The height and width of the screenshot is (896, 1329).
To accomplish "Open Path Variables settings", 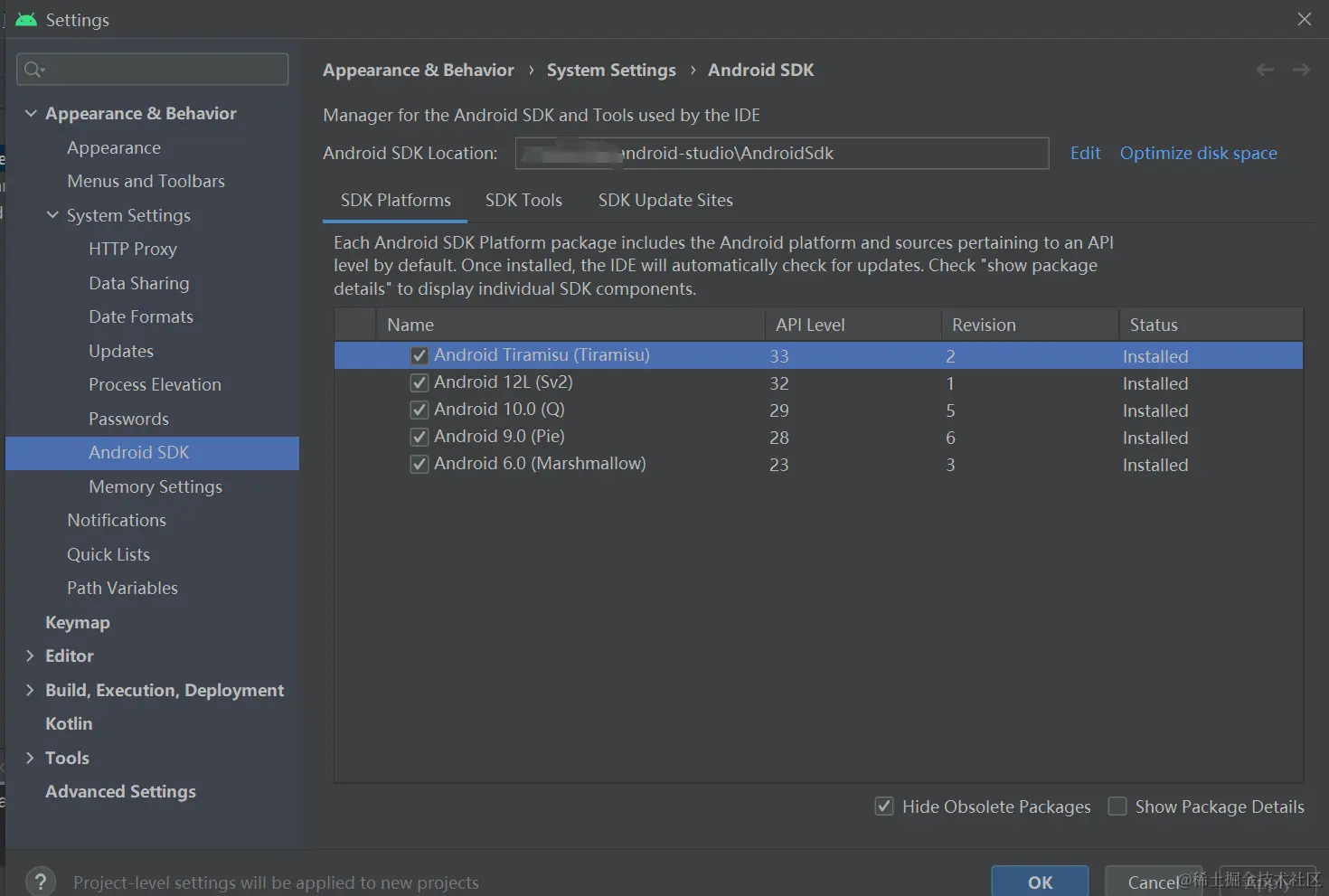I will coord(122,588).
